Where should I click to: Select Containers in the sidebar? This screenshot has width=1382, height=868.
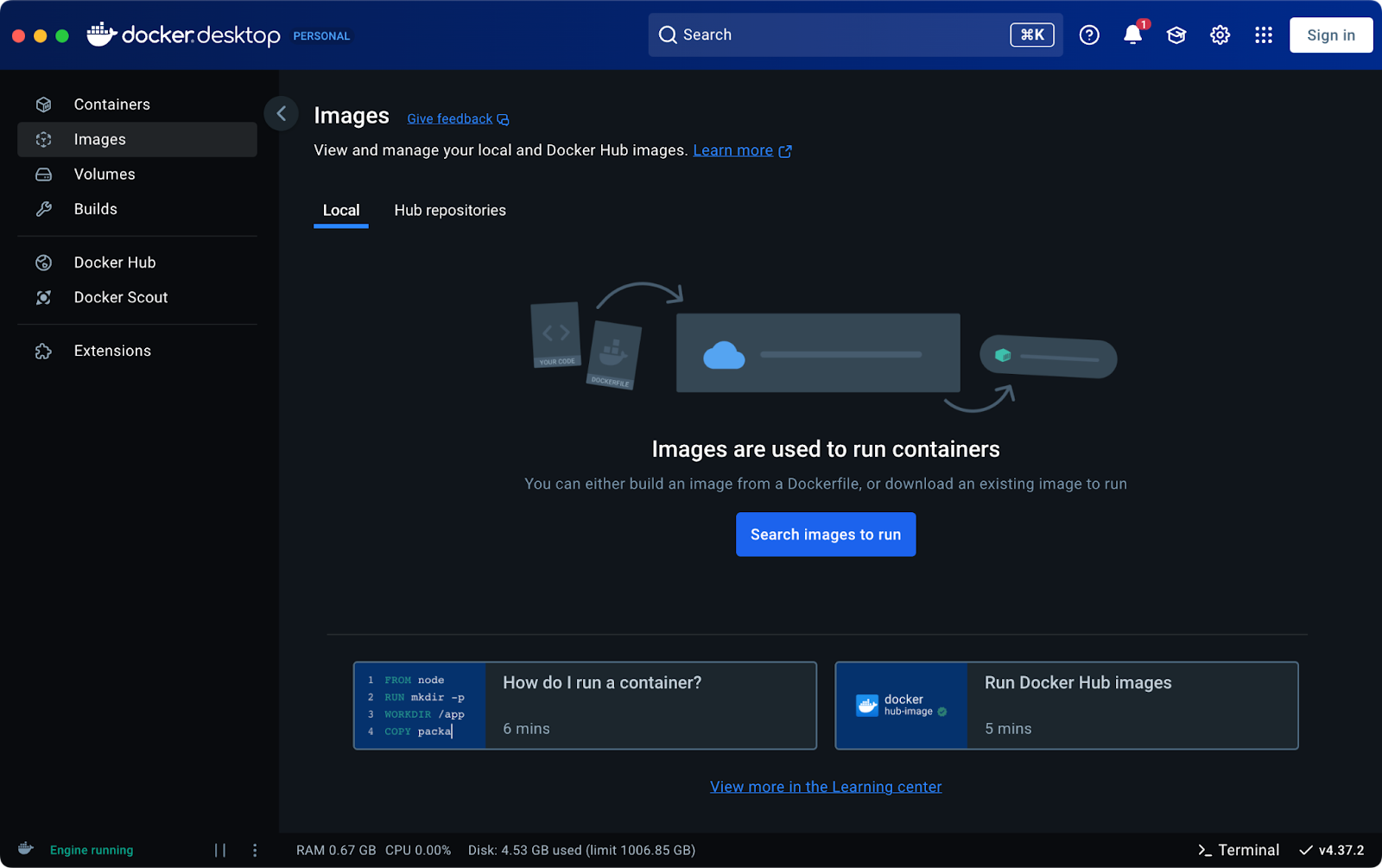point(137,105)
